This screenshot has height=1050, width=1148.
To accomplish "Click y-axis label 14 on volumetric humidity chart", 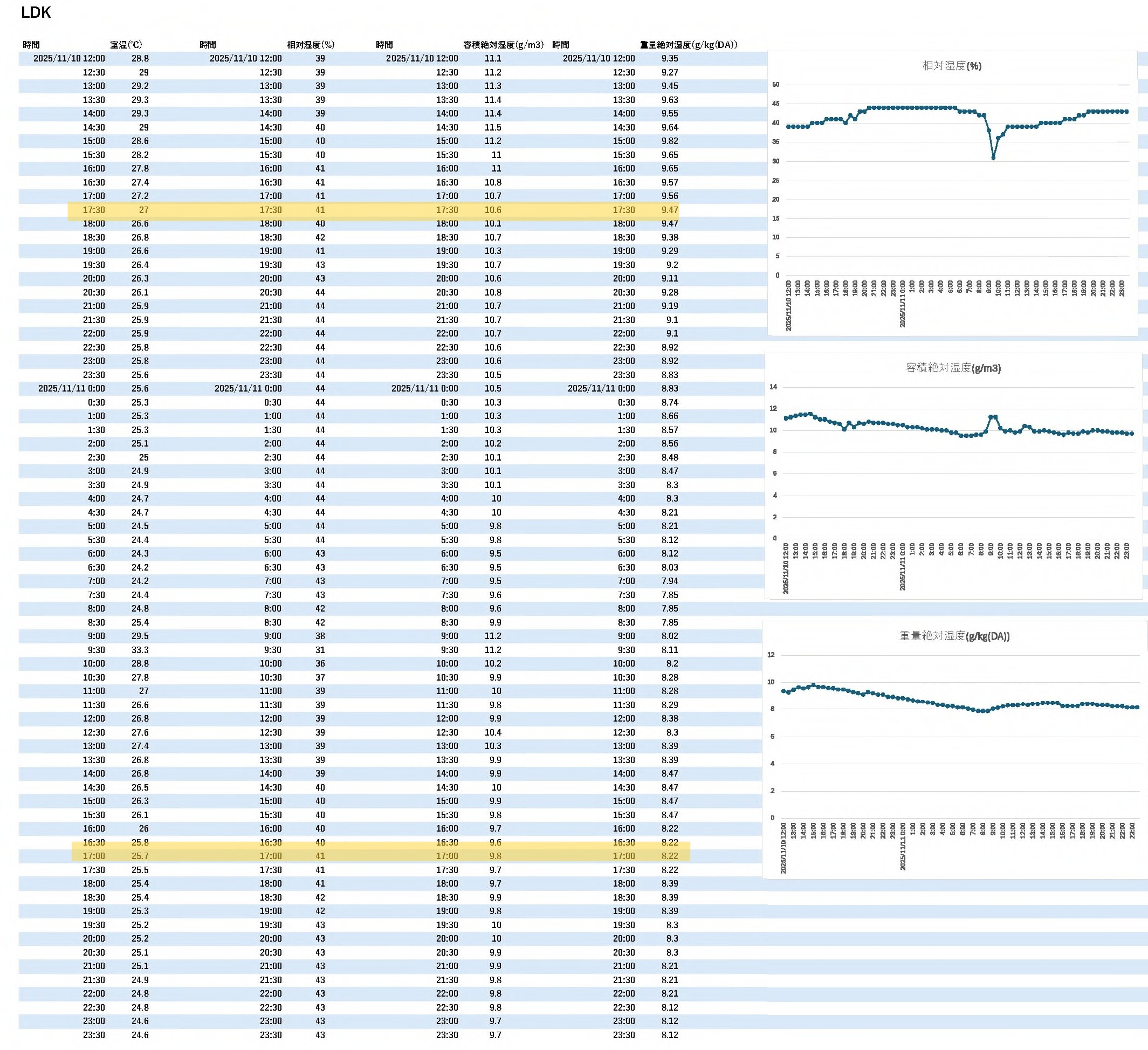I will click(x=773, y=387).
